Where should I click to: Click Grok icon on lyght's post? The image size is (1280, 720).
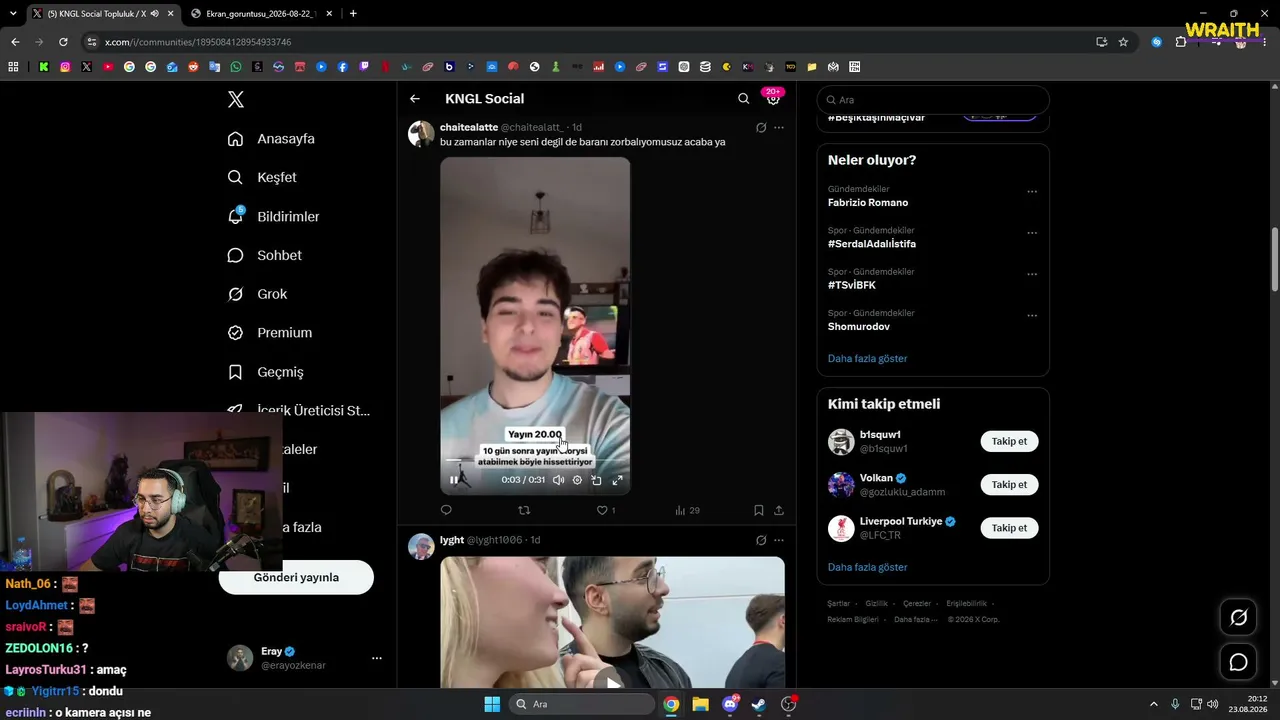761,540
